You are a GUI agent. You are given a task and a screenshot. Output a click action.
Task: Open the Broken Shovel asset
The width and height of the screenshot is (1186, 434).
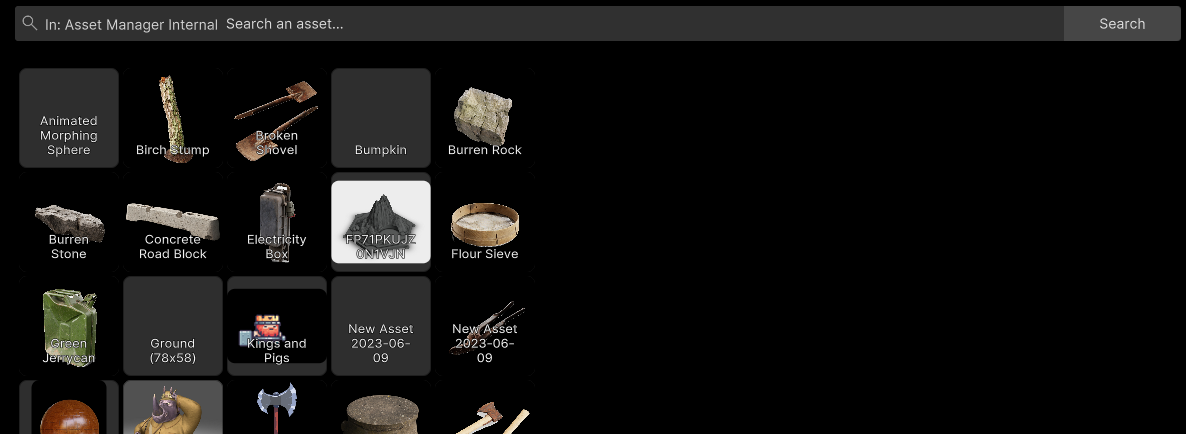pos(277,118)
